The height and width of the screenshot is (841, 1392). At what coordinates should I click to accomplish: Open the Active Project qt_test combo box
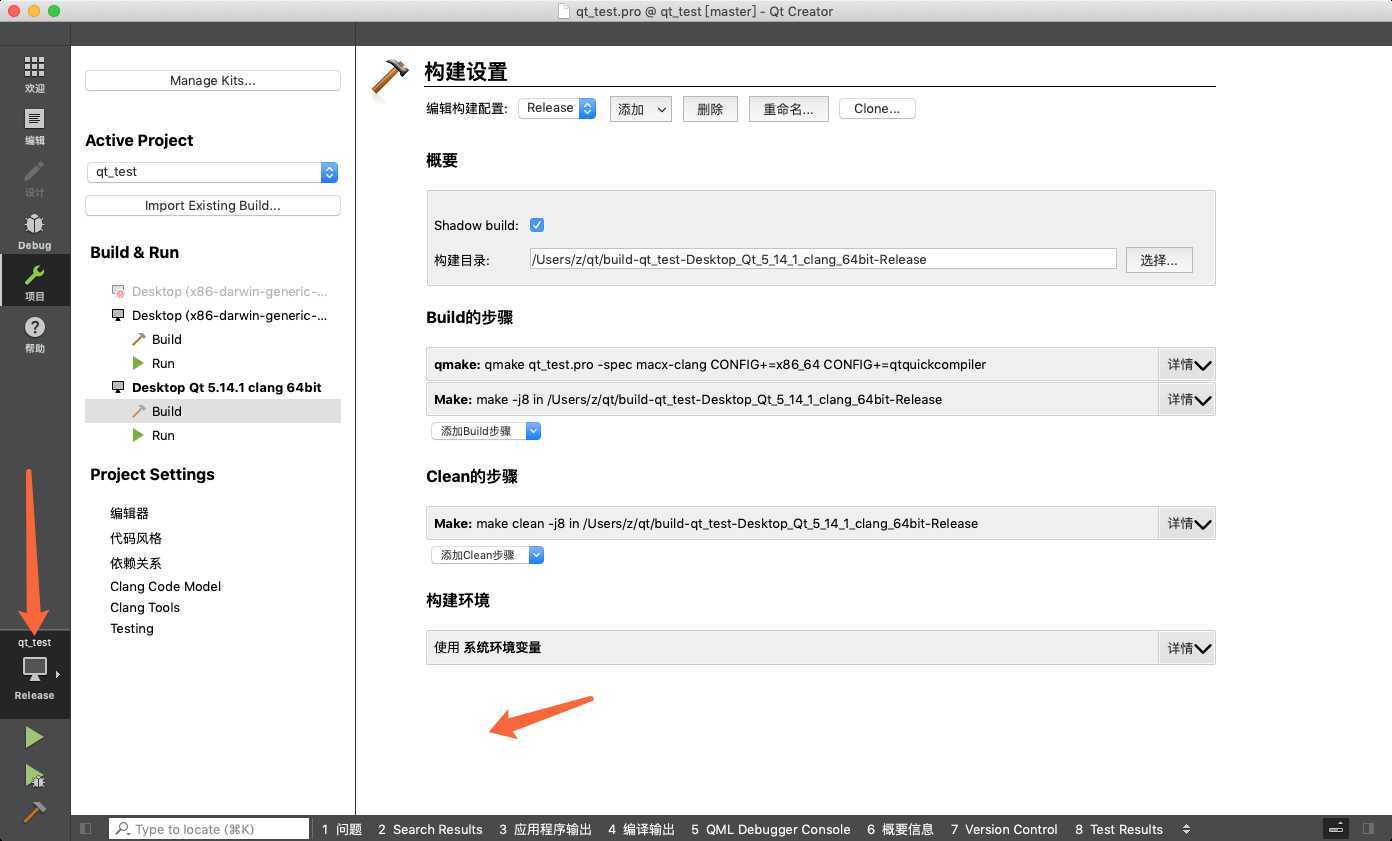tap(212, 172)
